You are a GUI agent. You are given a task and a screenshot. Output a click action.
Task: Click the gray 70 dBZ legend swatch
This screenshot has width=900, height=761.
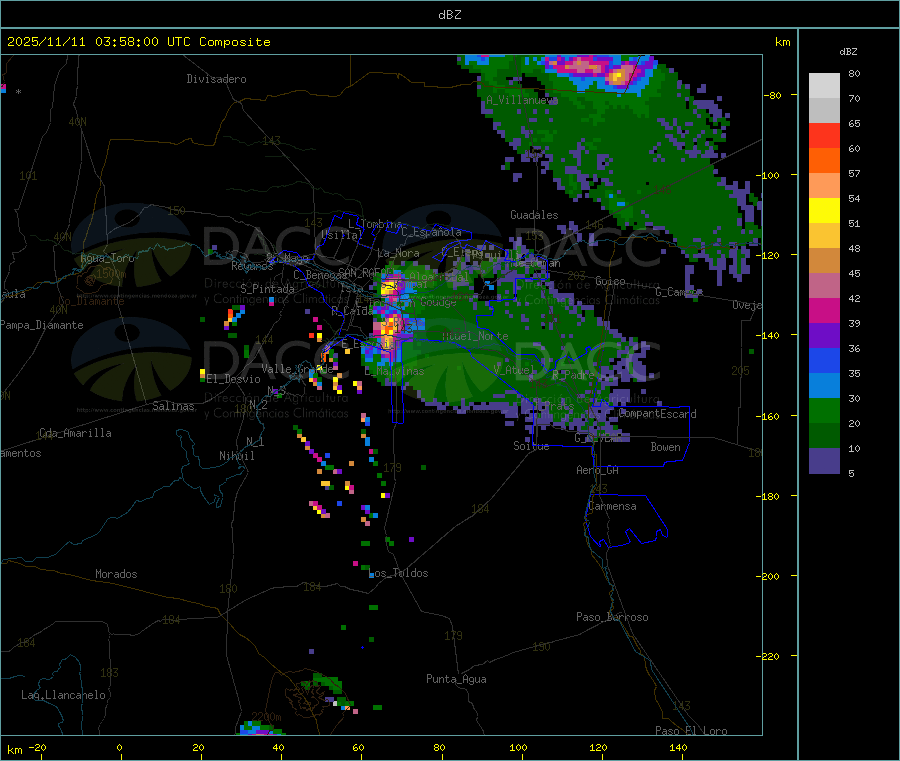pyautogui.click(x=824, y=111)
